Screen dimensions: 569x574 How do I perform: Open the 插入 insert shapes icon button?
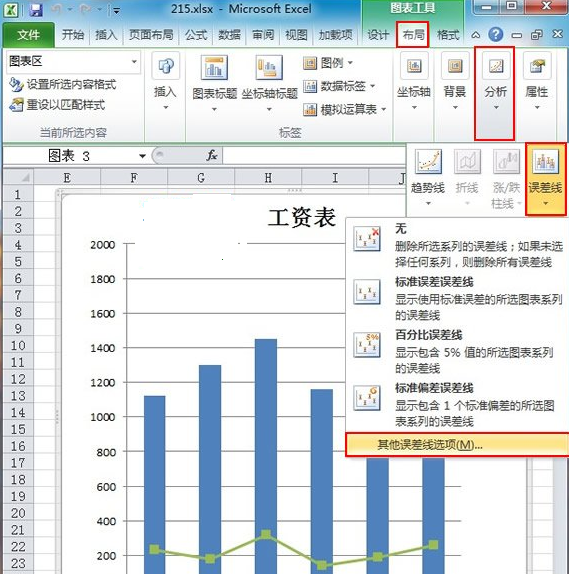pos(166,66)
